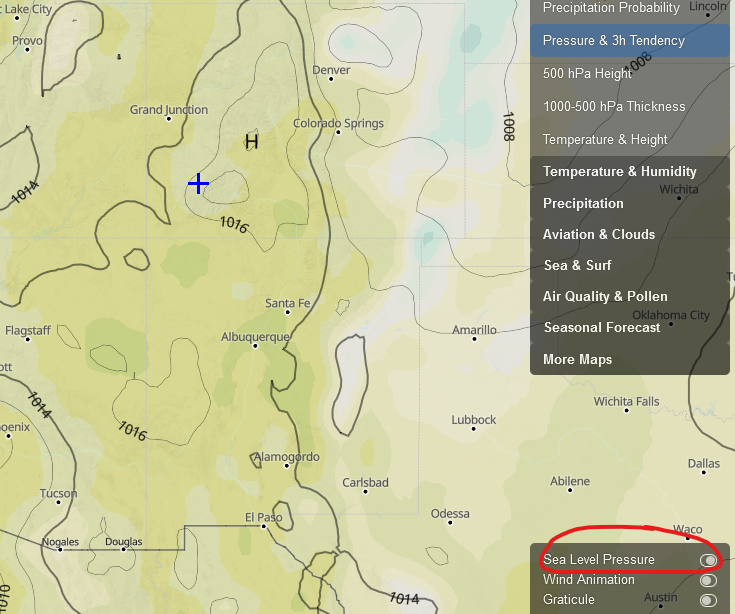The height and width of the screenshot is (614, 735).
Task: Click the blue crosshair location marker
Action: [198, 183]
